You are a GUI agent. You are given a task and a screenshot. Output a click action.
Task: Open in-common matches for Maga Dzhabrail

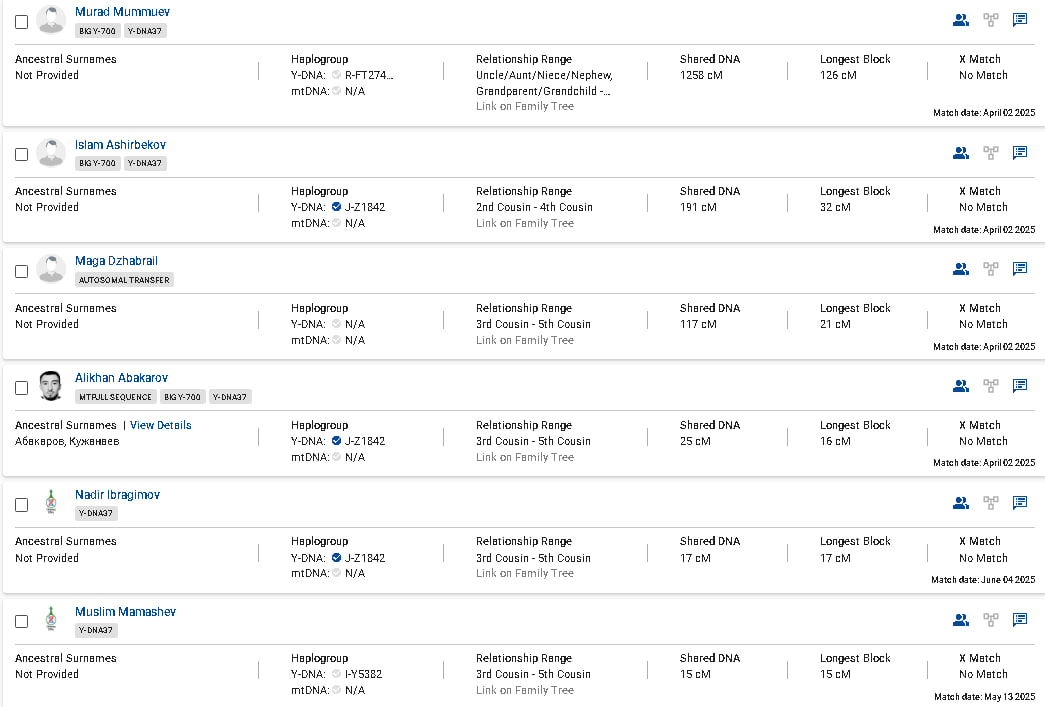pos(960,269)
